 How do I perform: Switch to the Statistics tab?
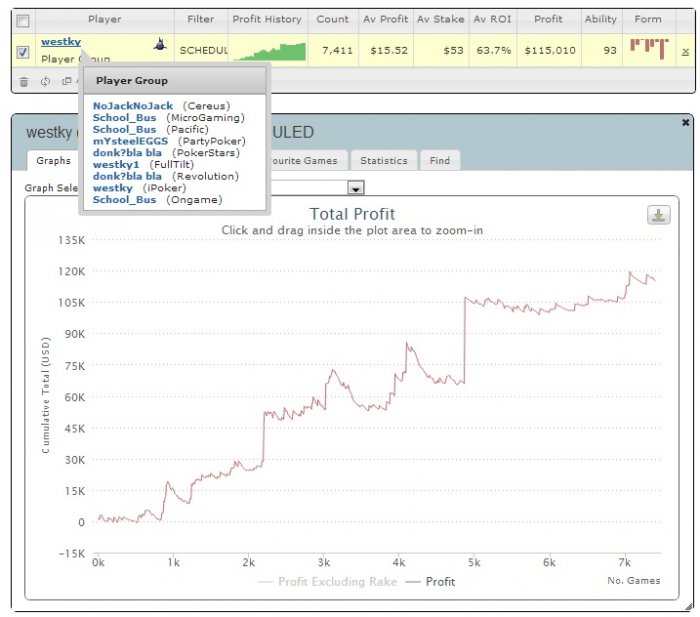click(384, 161)
